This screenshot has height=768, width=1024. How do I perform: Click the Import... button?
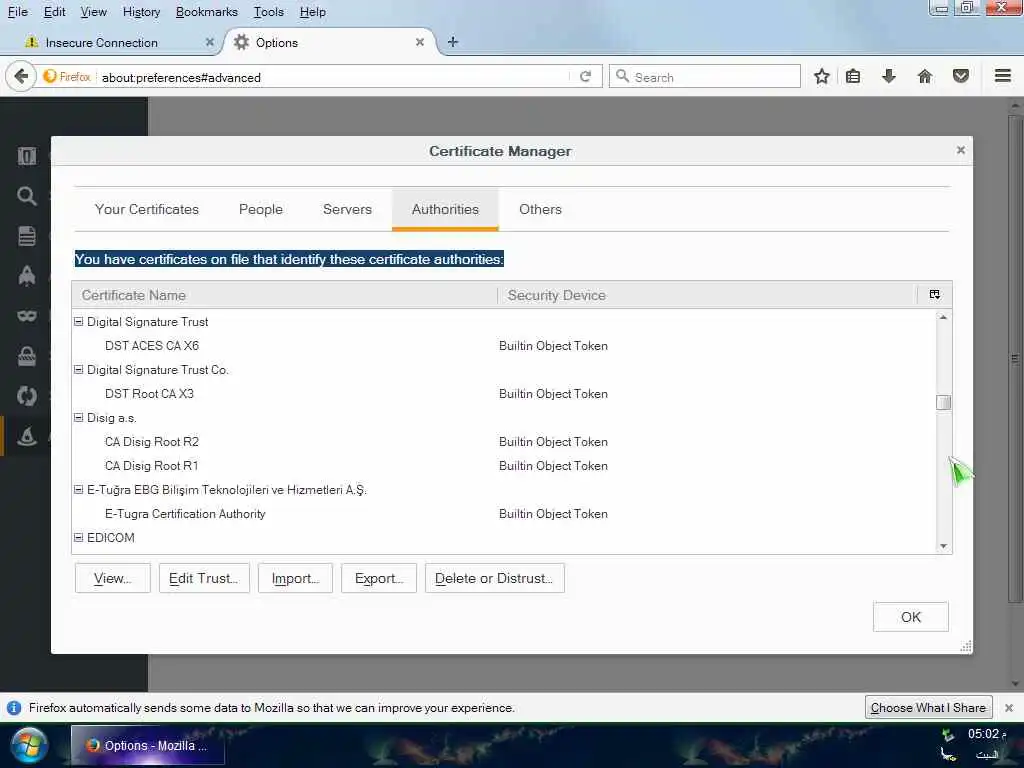(295, 578)
